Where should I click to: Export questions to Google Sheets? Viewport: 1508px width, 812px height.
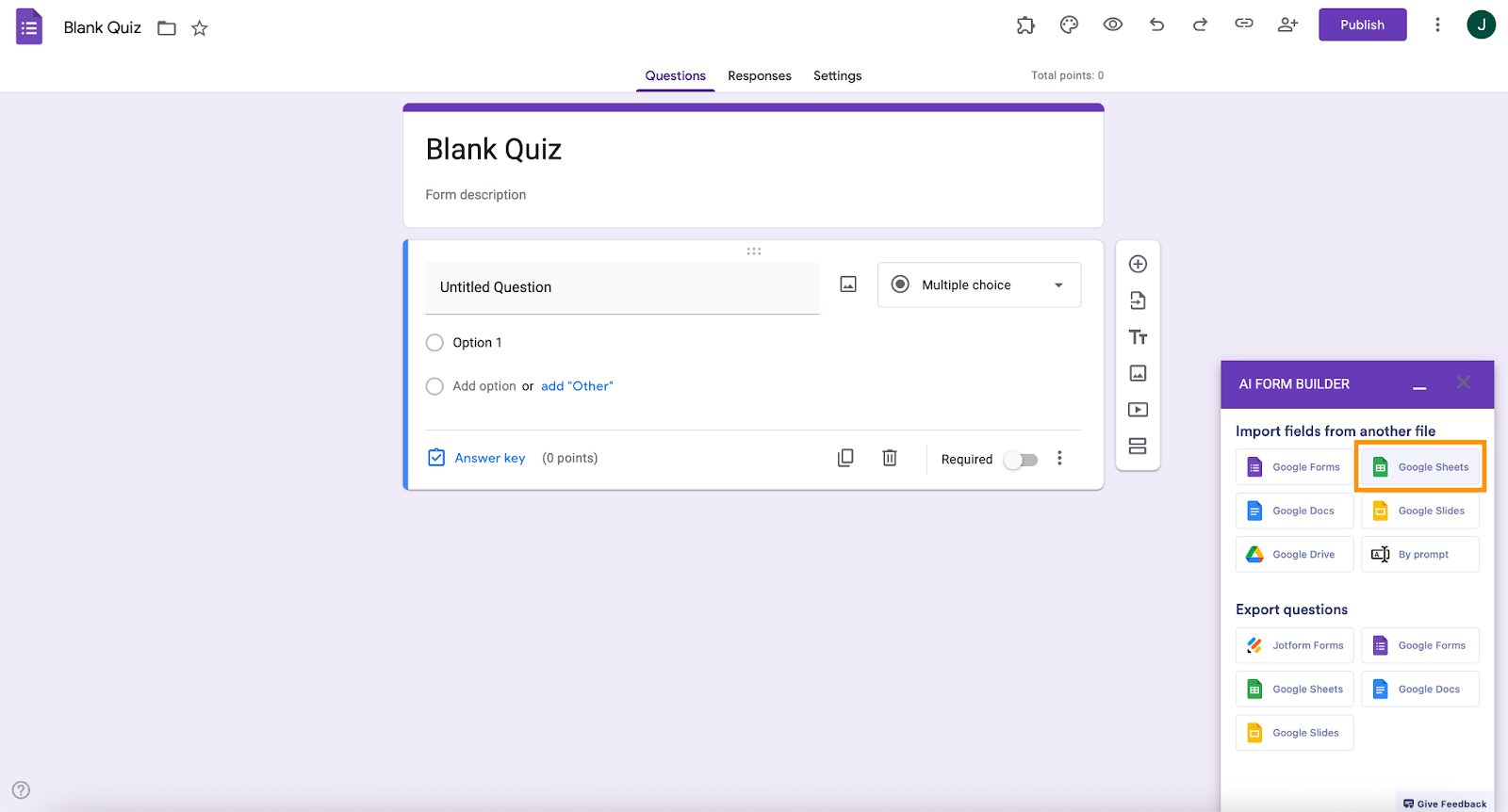pos(1295,690)
